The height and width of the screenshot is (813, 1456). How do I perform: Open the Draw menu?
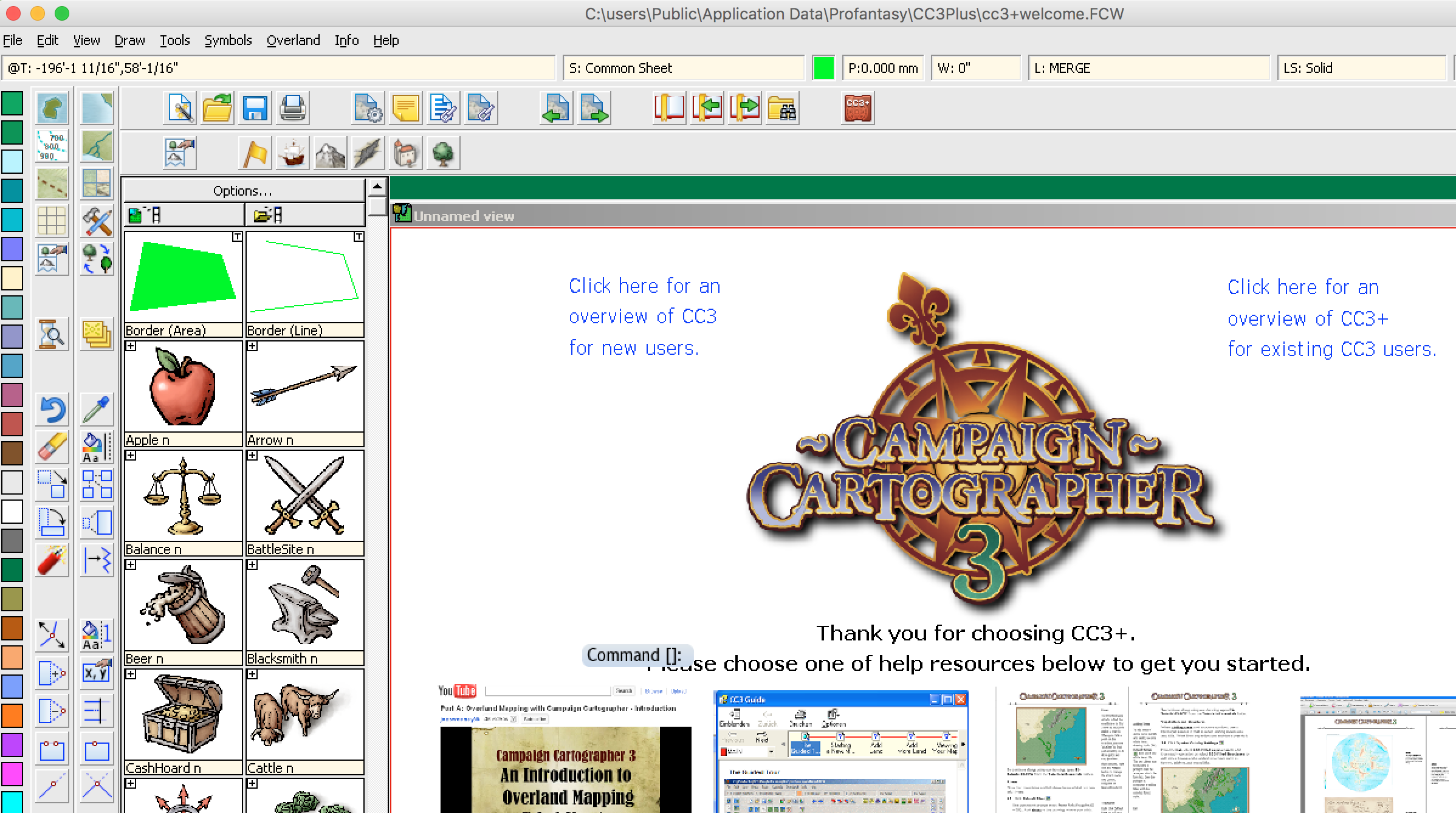(x=129, y=40)
